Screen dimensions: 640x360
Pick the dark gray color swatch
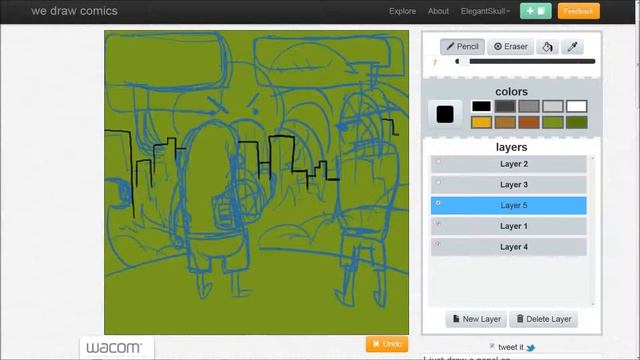coord(505,106)
